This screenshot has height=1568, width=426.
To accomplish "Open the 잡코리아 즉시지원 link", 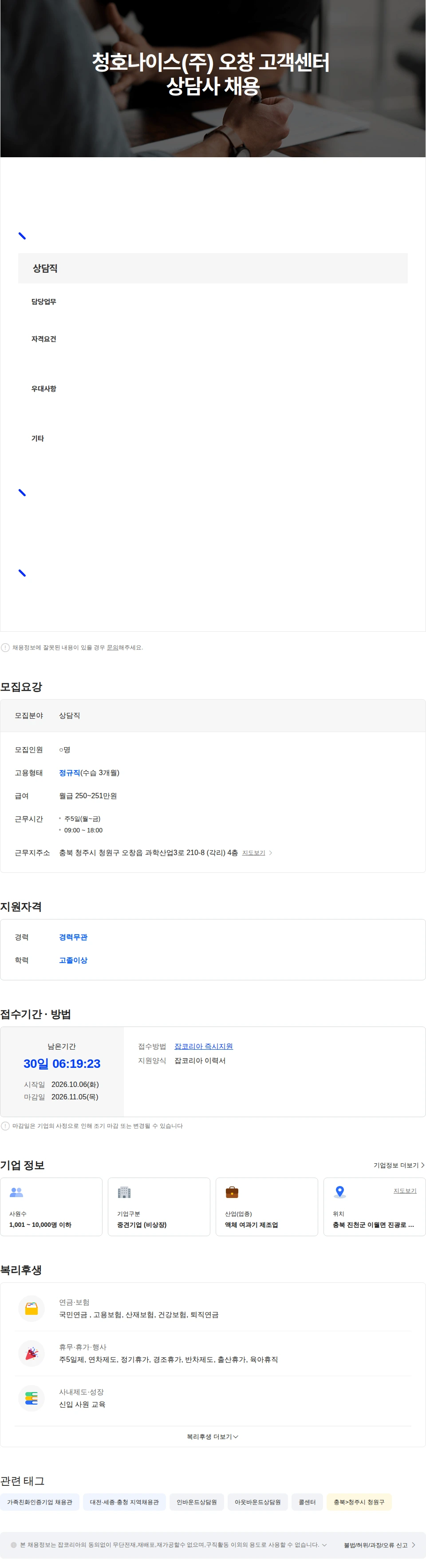I will click(x=204, y=1047).
